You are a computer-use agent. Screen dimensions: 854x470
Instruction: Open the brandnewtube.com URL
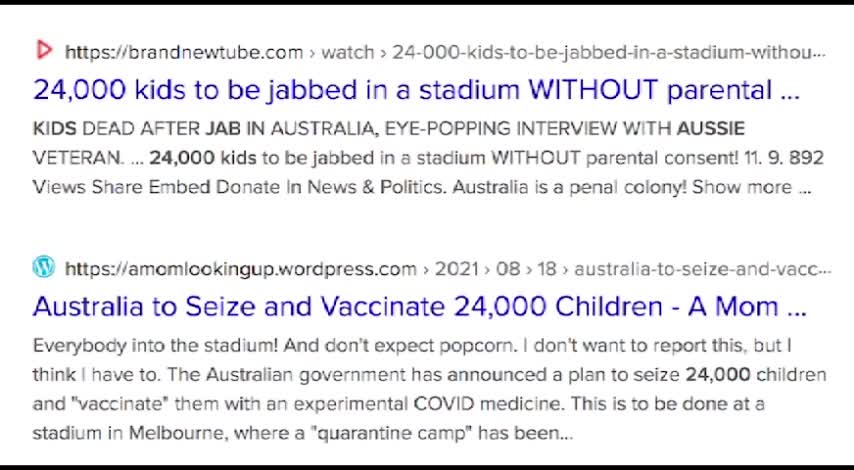point(184,52)
